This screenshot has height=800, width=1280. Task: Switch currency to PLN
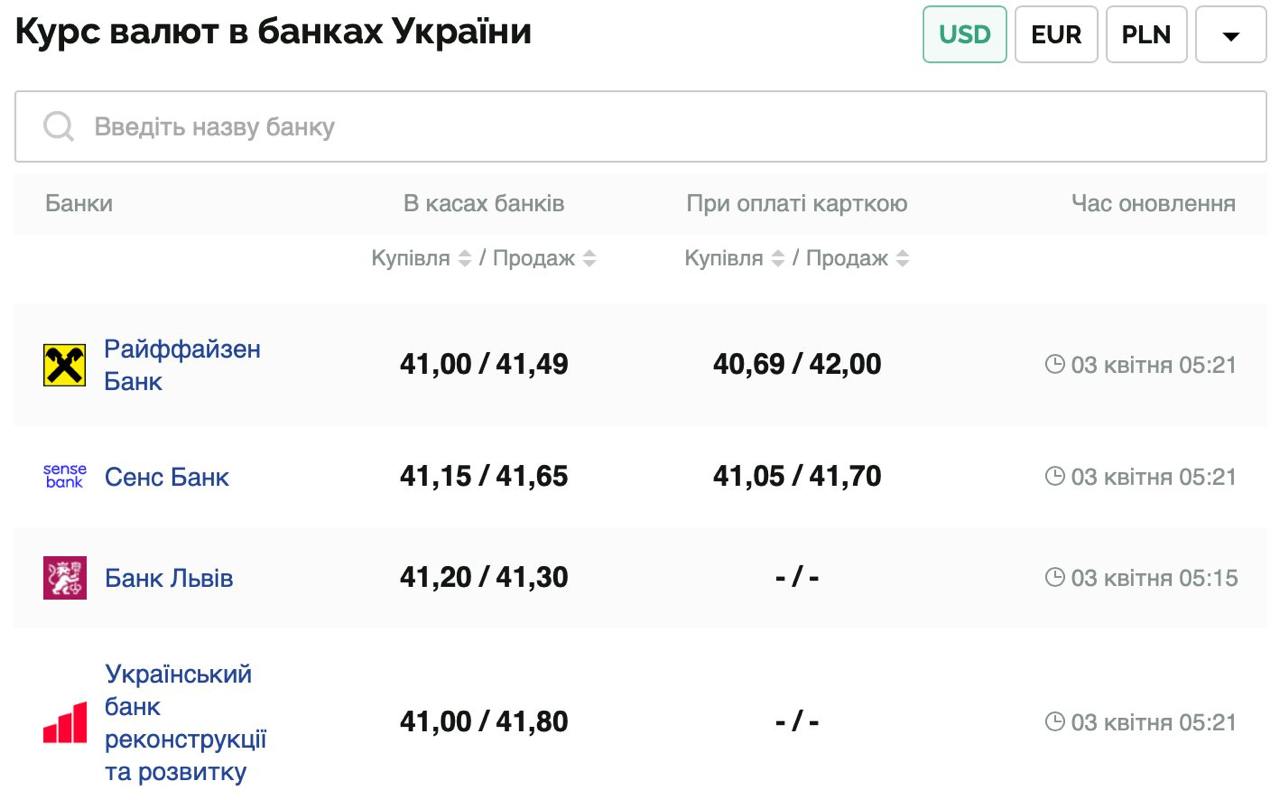[1146, 34]
